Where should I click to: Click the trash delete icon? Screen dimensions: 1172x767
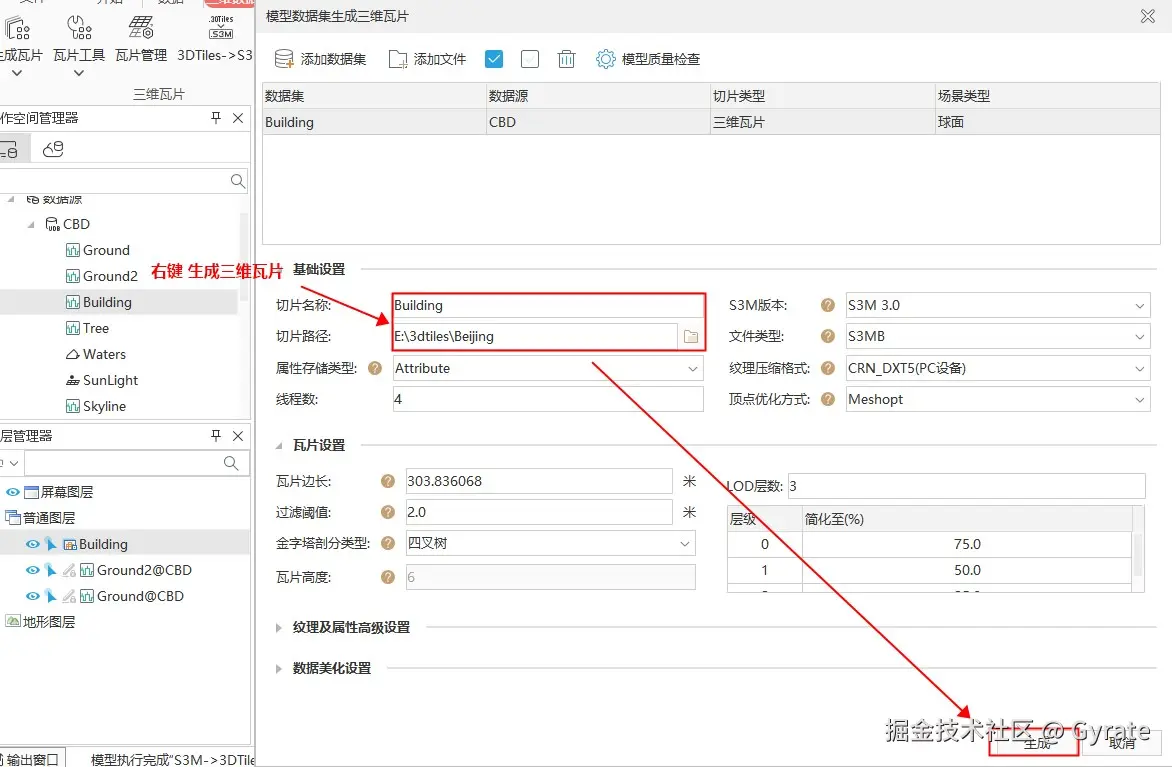(566, 59)
